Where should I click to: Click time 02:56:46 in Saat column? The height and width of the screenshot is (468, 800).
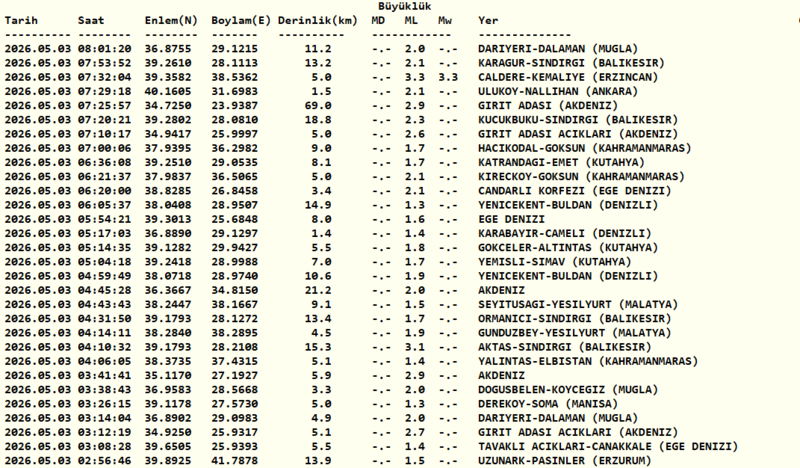tap(105, 461)
